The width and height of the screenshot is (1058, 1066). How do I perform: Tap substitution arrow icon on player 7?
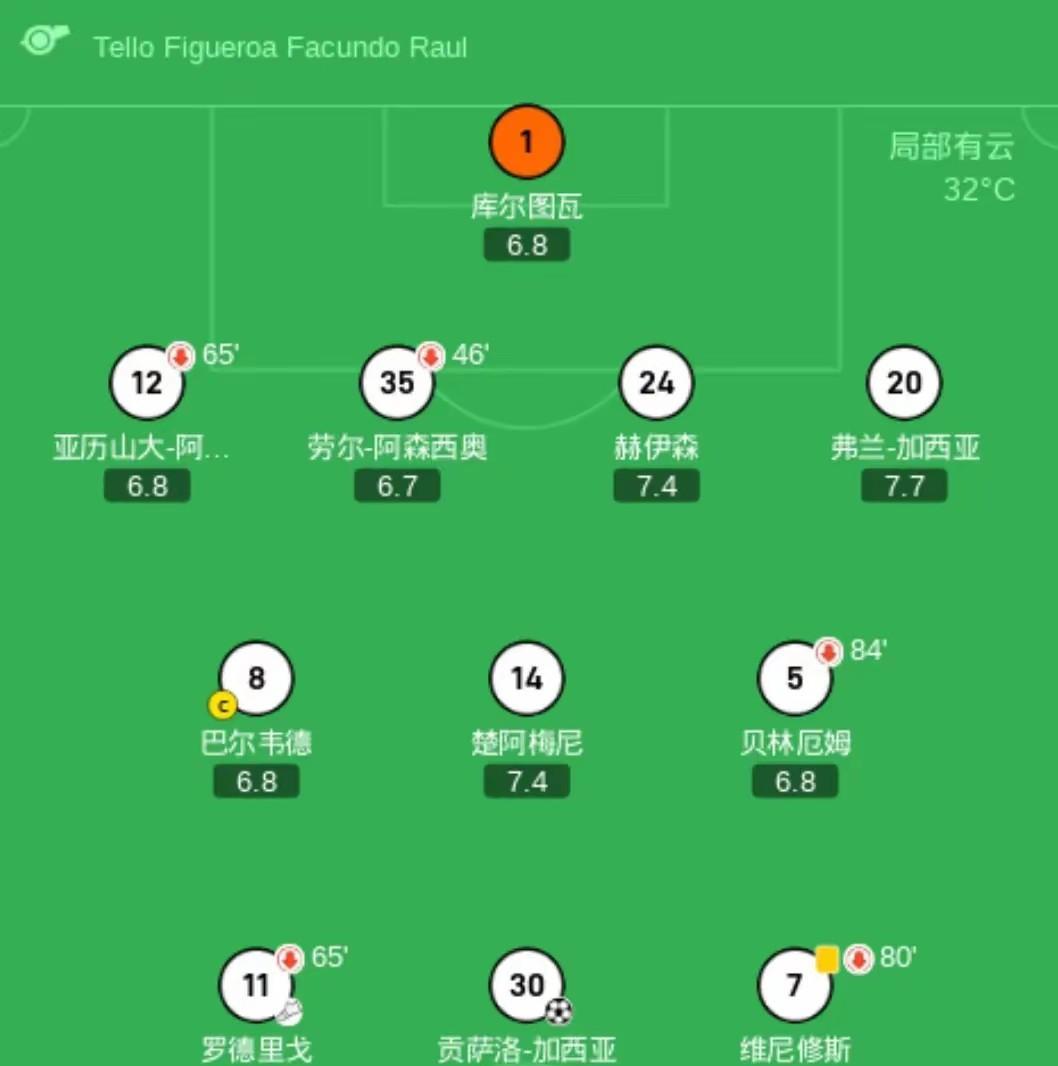[858, 959]
